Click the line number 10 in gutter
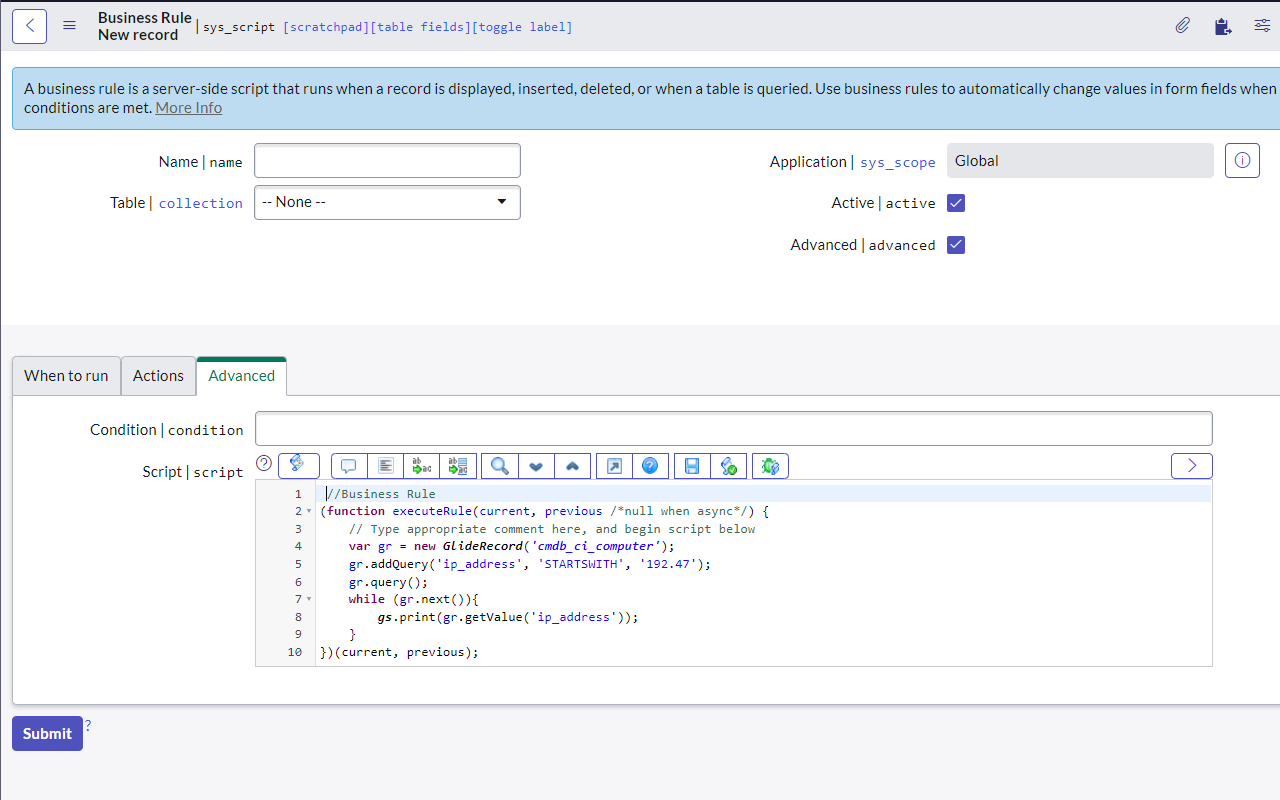1280x800 pixels. pos(294,652)
